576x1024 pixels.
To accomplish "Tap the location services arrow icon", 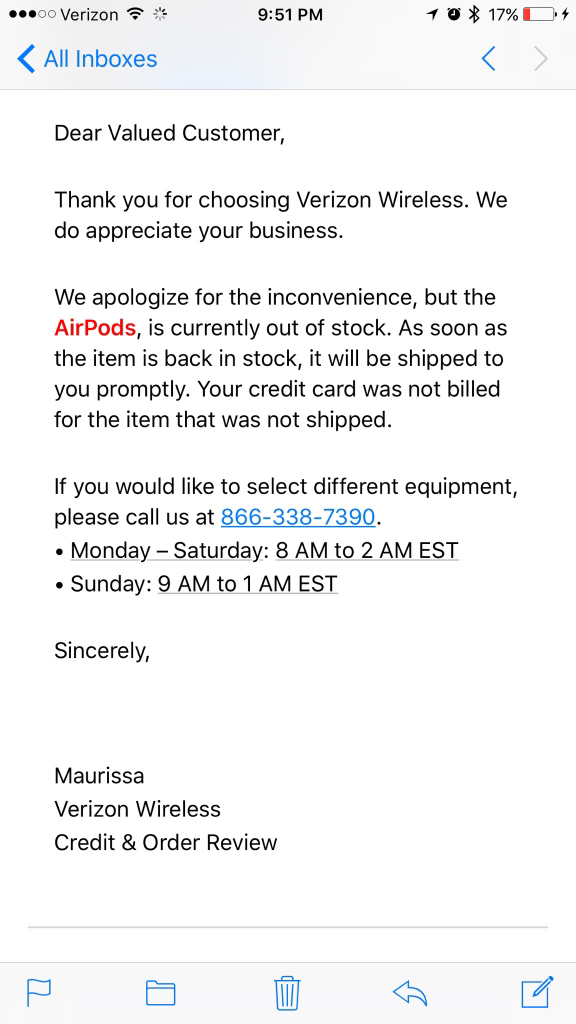I will pos(432,14).
